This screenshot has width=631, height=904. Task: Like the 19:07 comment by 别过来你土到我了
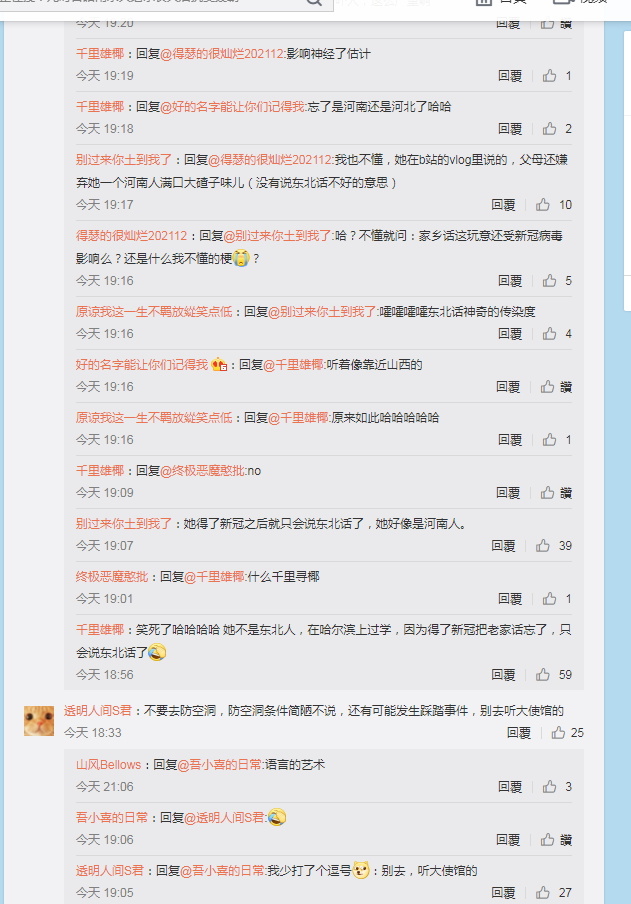point(543,545)
